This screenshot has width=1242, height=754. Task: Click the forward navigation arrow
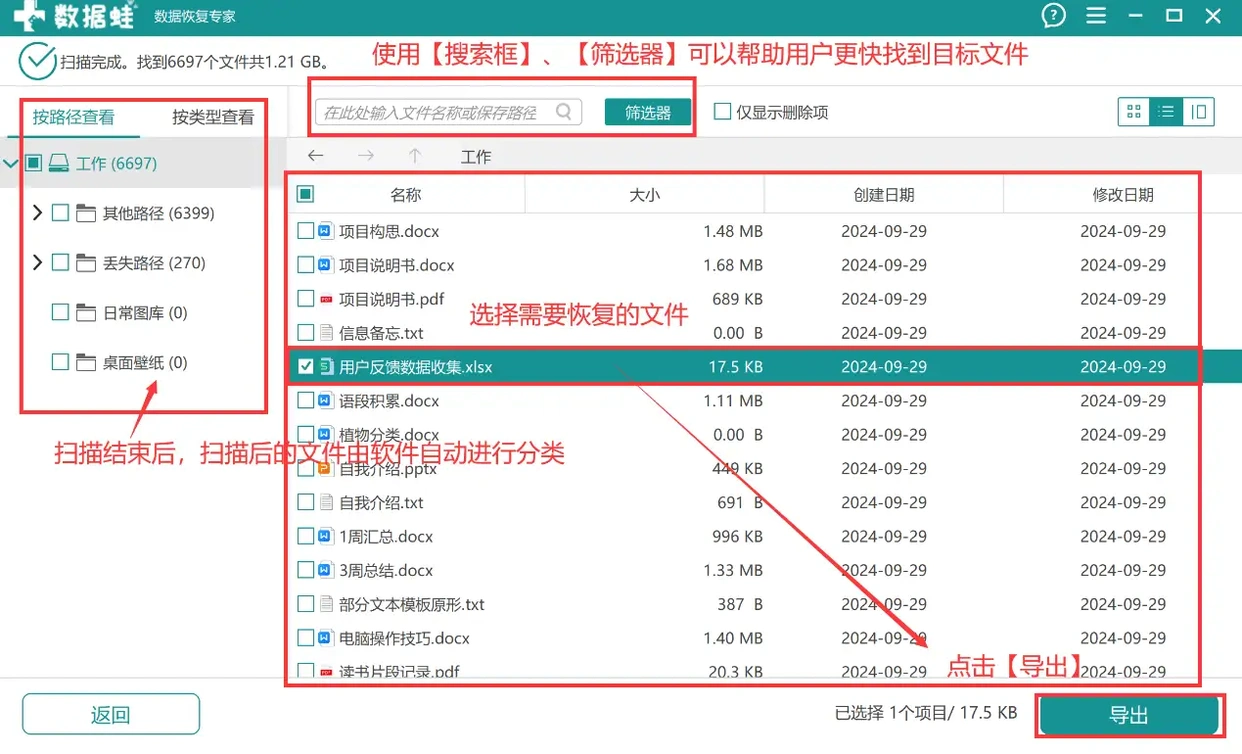click(x=365, y=156)
